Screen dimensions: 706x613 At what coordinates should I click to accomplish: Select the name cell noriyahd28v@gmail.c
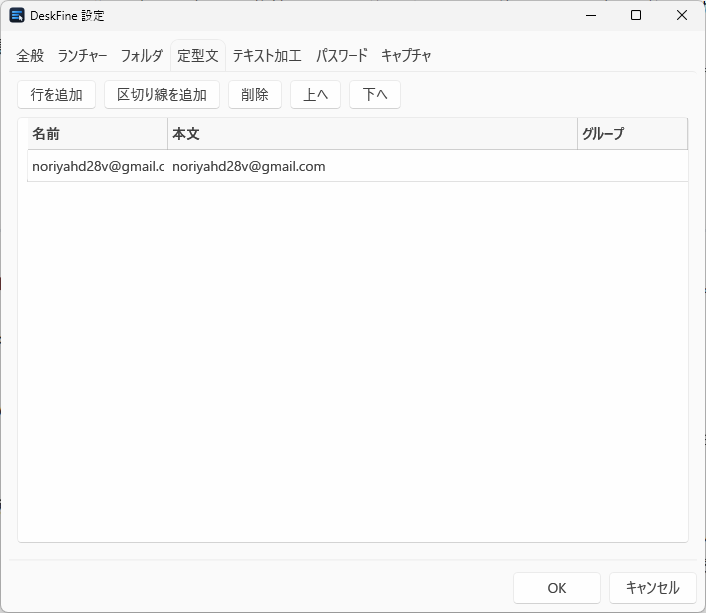tap(98, 166)
